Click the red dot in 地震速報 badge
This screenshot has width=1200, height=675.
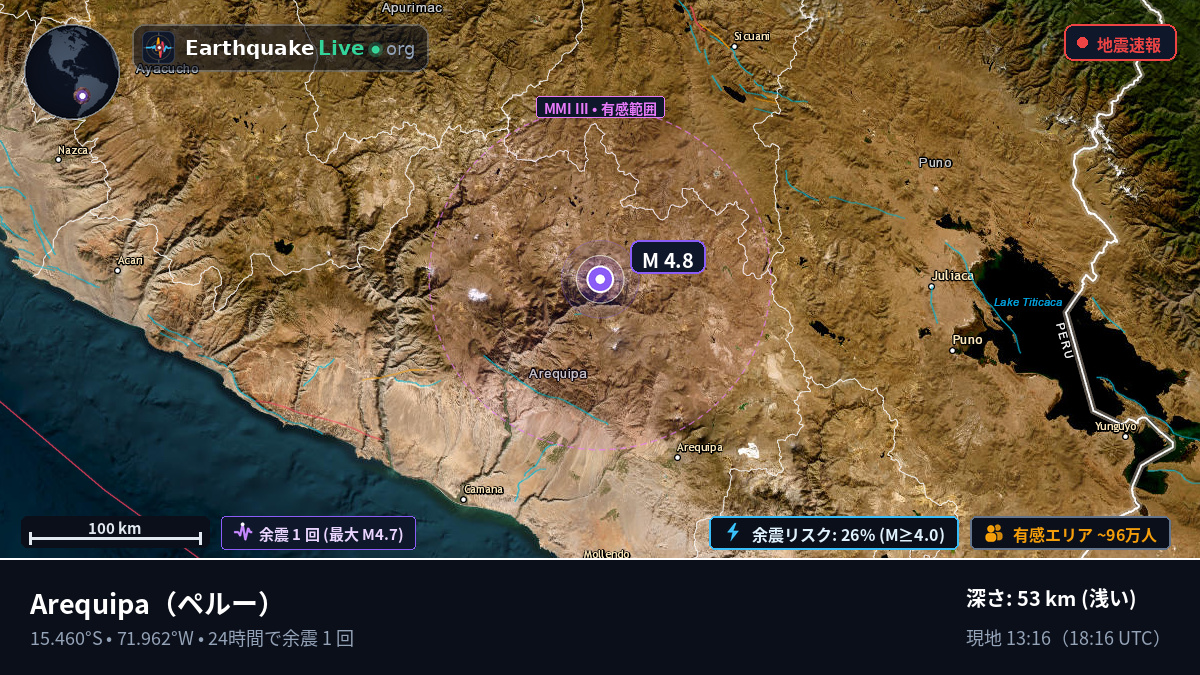click(1082, 43)
